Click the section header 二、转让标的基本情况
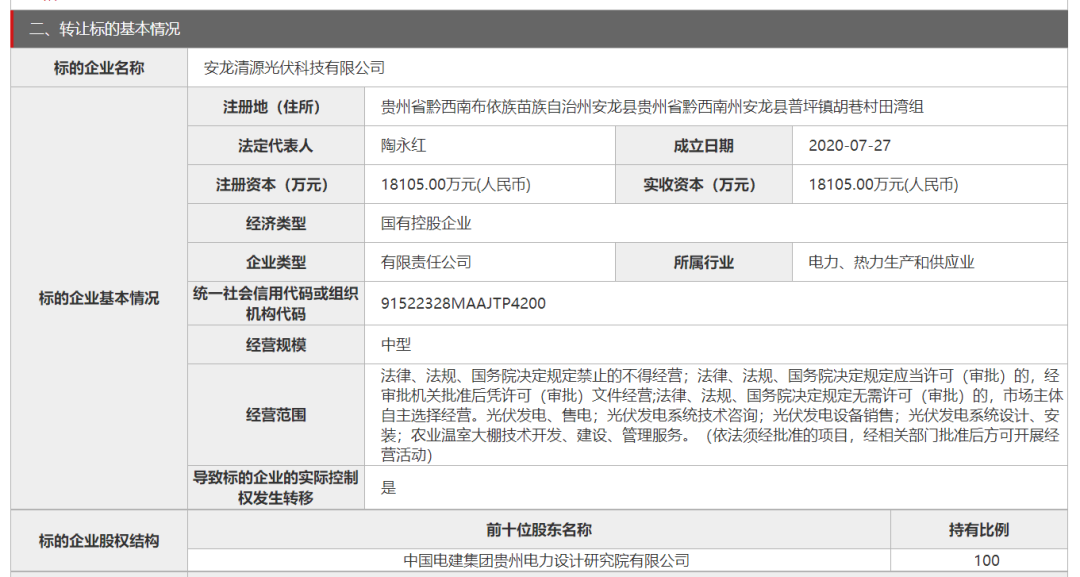The width and height of the screenshot is (1080, 577). [x=104, y=30]
